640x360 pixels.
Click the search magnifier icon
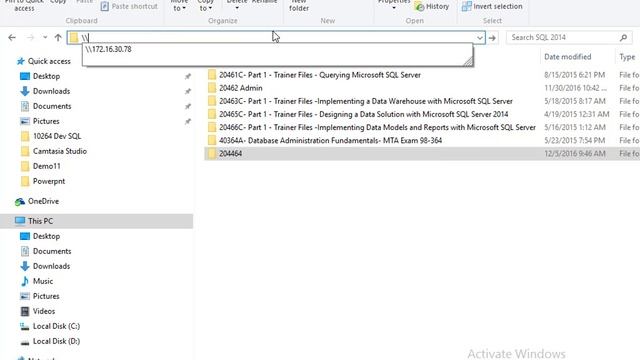(623, 38)
